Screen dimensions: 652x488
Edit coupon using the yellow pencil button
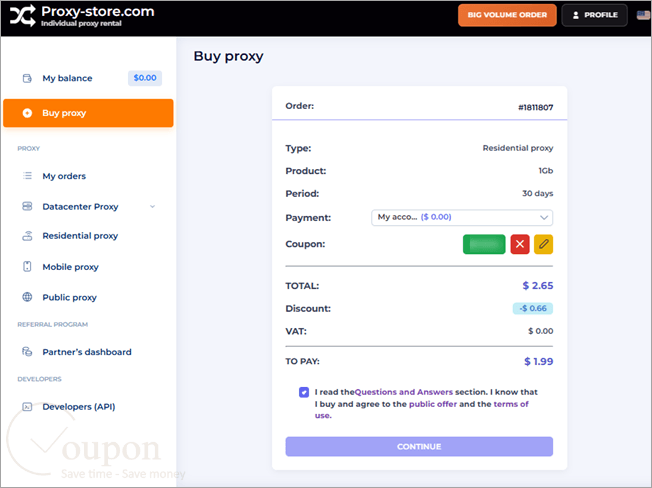click(x=543, y=244)
